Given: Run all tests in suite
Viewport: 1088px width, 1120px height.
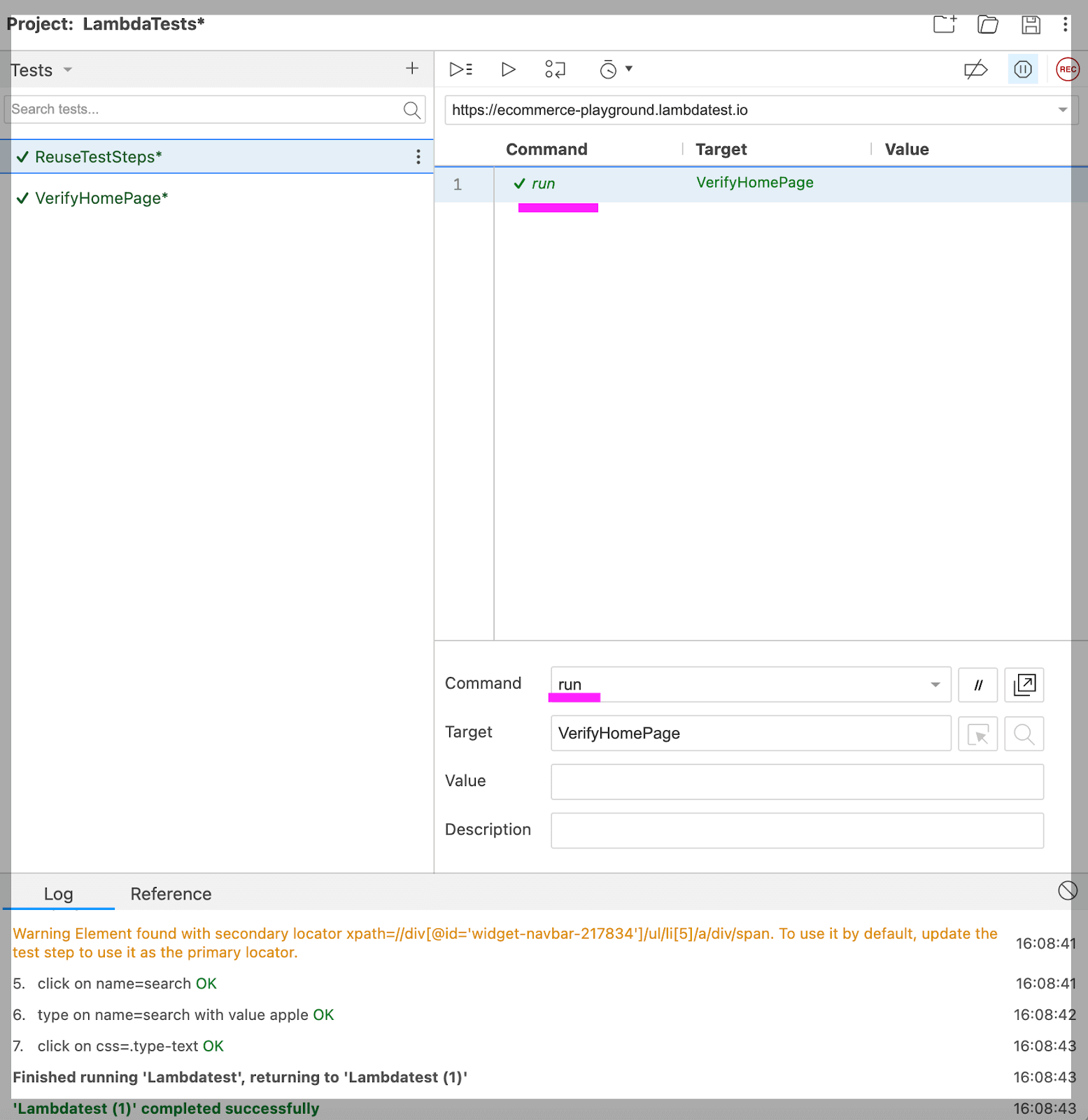Looking at the screenshot, I should [461, 69].
